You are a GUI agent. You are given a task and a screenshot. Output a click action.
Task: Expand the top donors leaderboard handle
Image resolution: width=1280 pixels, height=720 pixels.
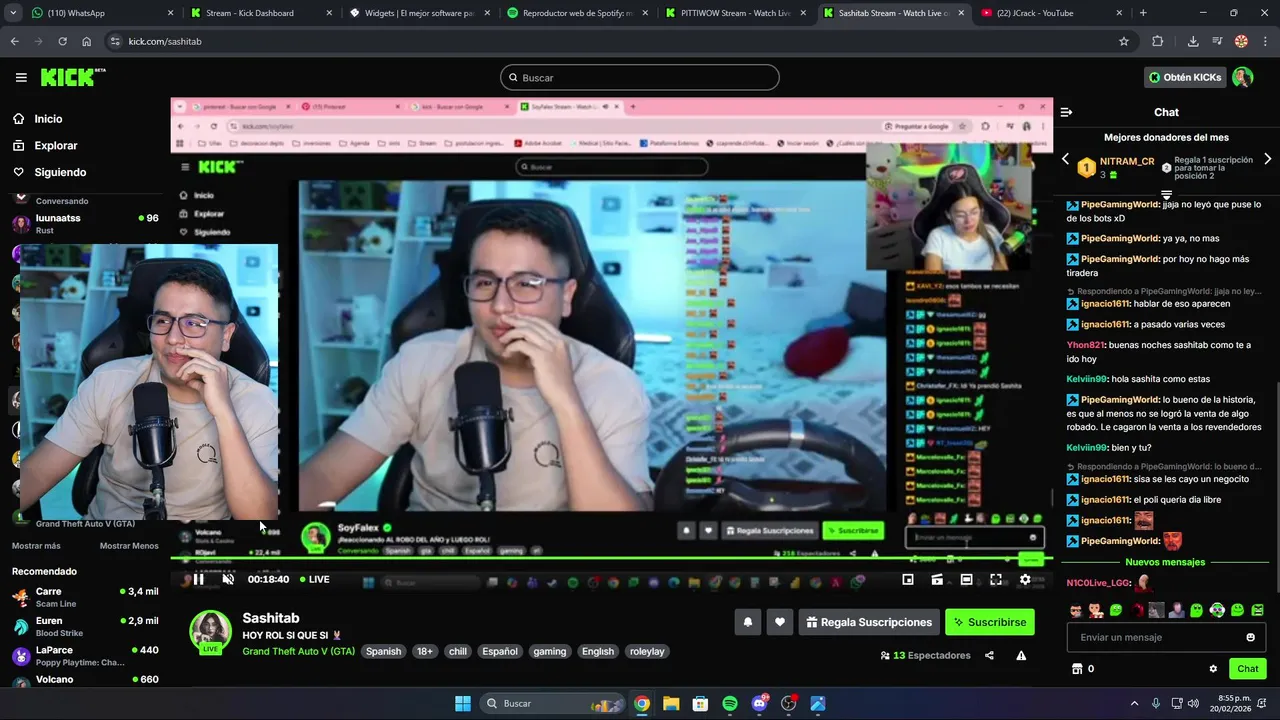tap(1166, 194)
